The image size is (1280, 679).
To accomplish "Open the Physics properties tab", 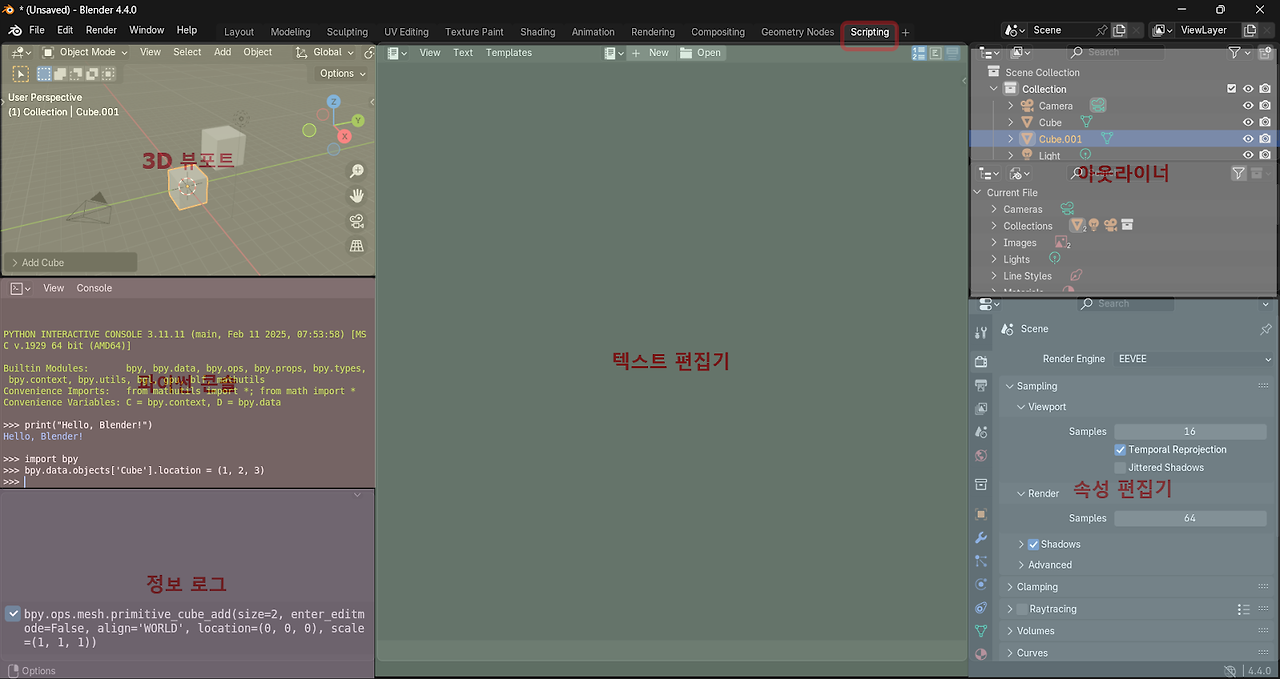I will pos(981,584).
